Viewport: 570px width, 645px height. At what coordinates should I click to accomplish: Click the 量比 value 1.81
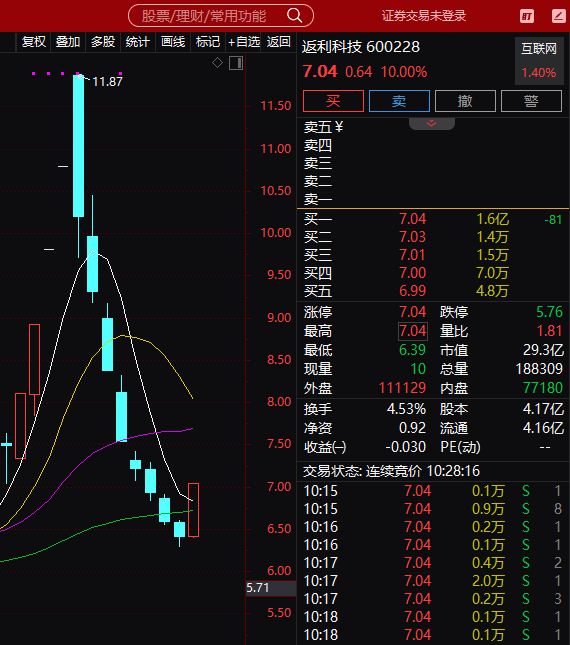(x=549, y=331)
